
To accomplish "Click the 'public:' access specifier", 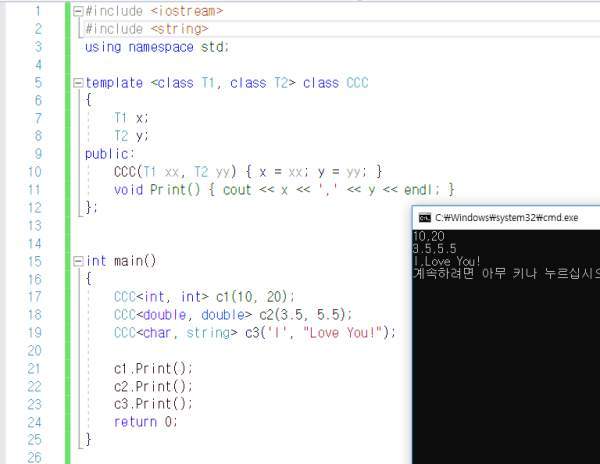I will 110,154.
